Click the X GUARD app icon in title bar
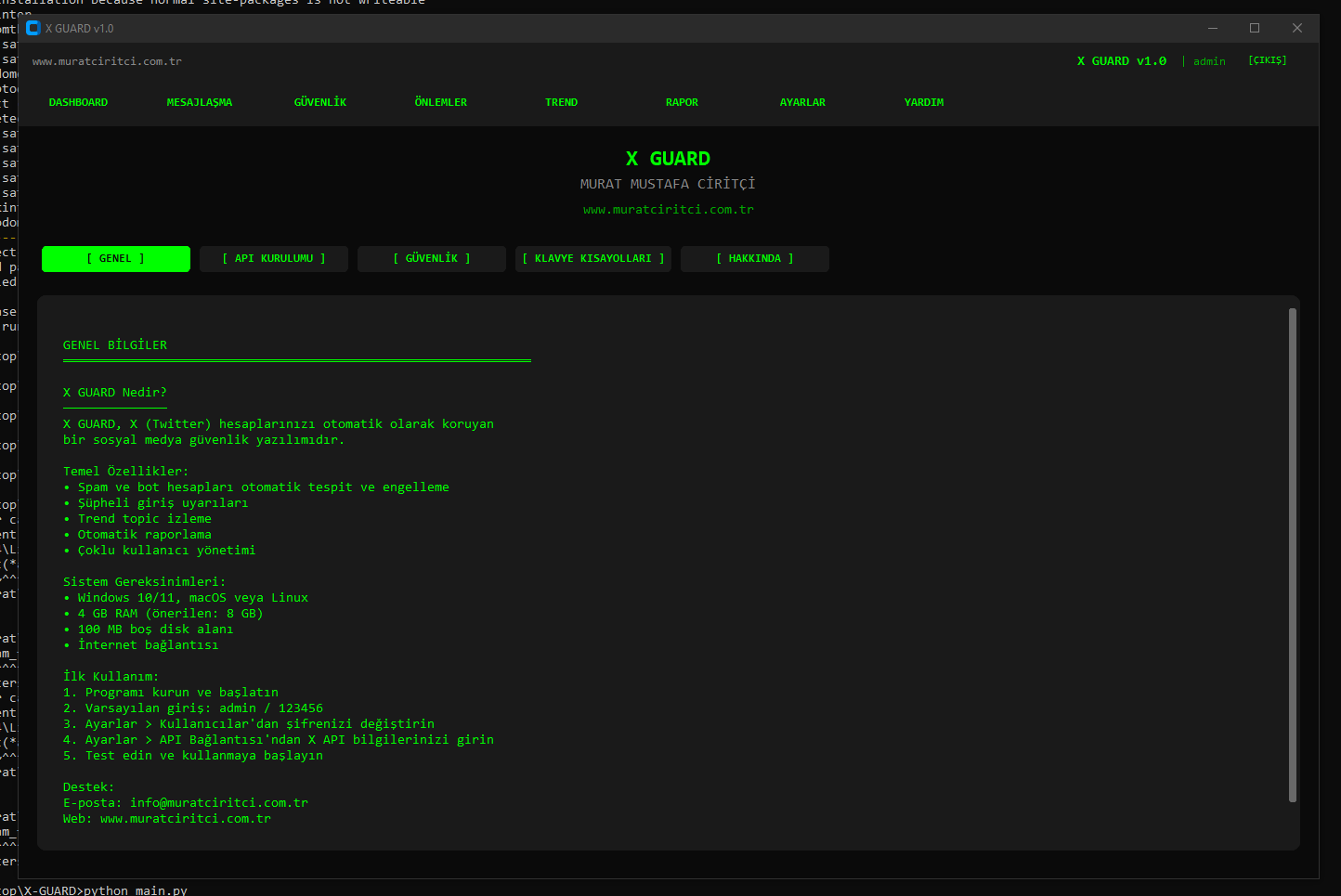 click(x=33, y=29)
